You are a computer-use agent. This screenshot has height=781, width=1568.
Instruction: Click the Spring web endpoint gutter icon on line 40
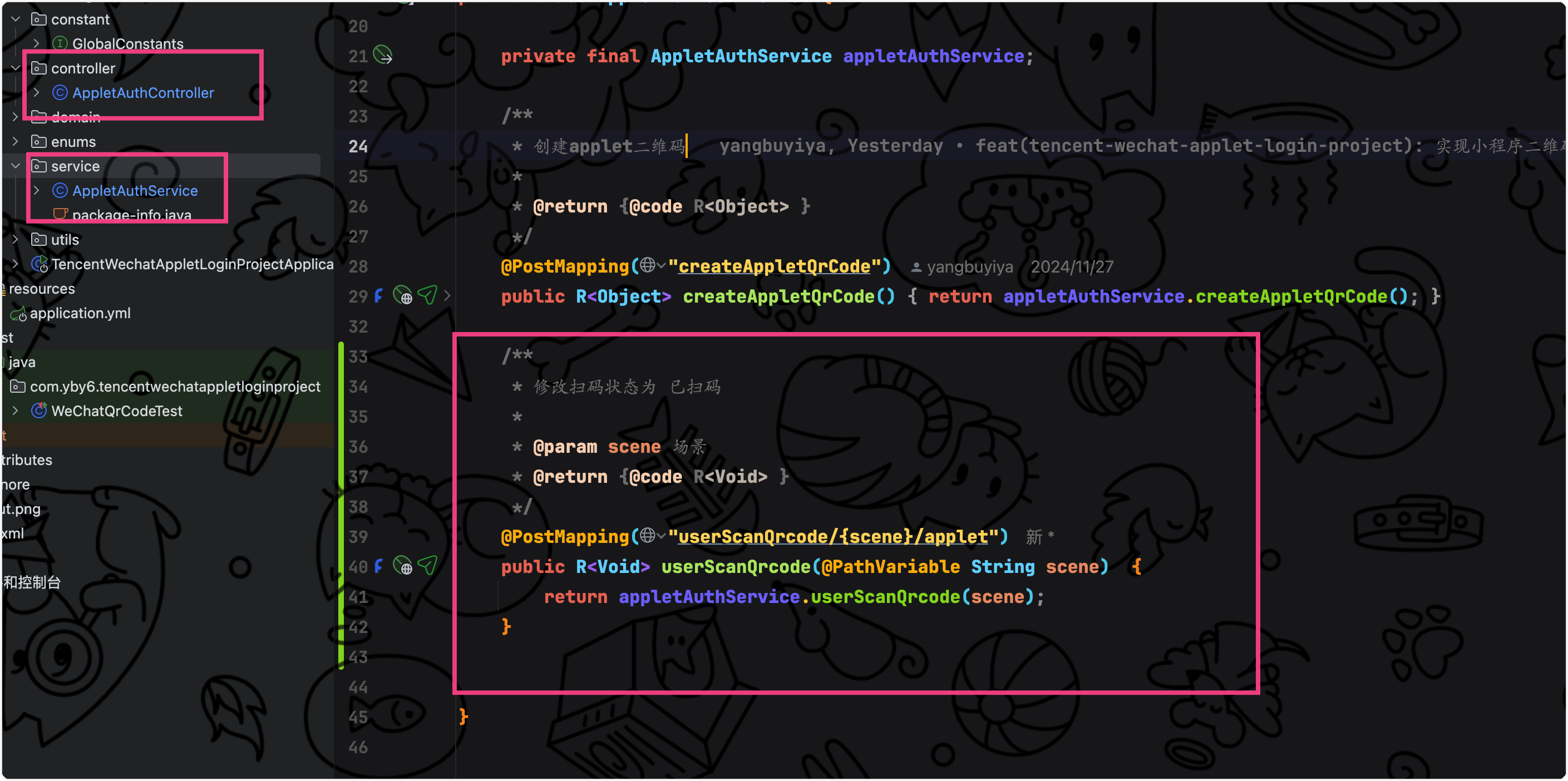point(402,566)
